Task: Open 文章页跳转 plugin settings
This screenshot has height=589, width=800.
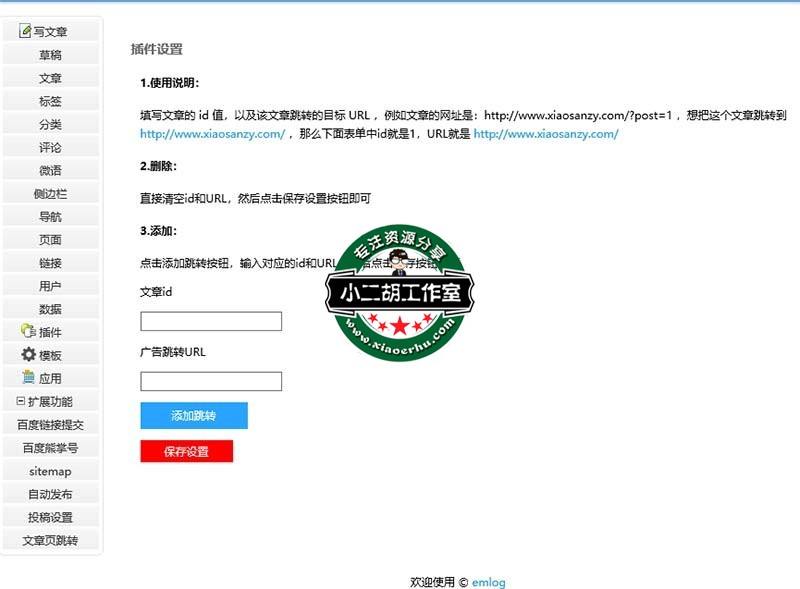Action: [50, 540]
